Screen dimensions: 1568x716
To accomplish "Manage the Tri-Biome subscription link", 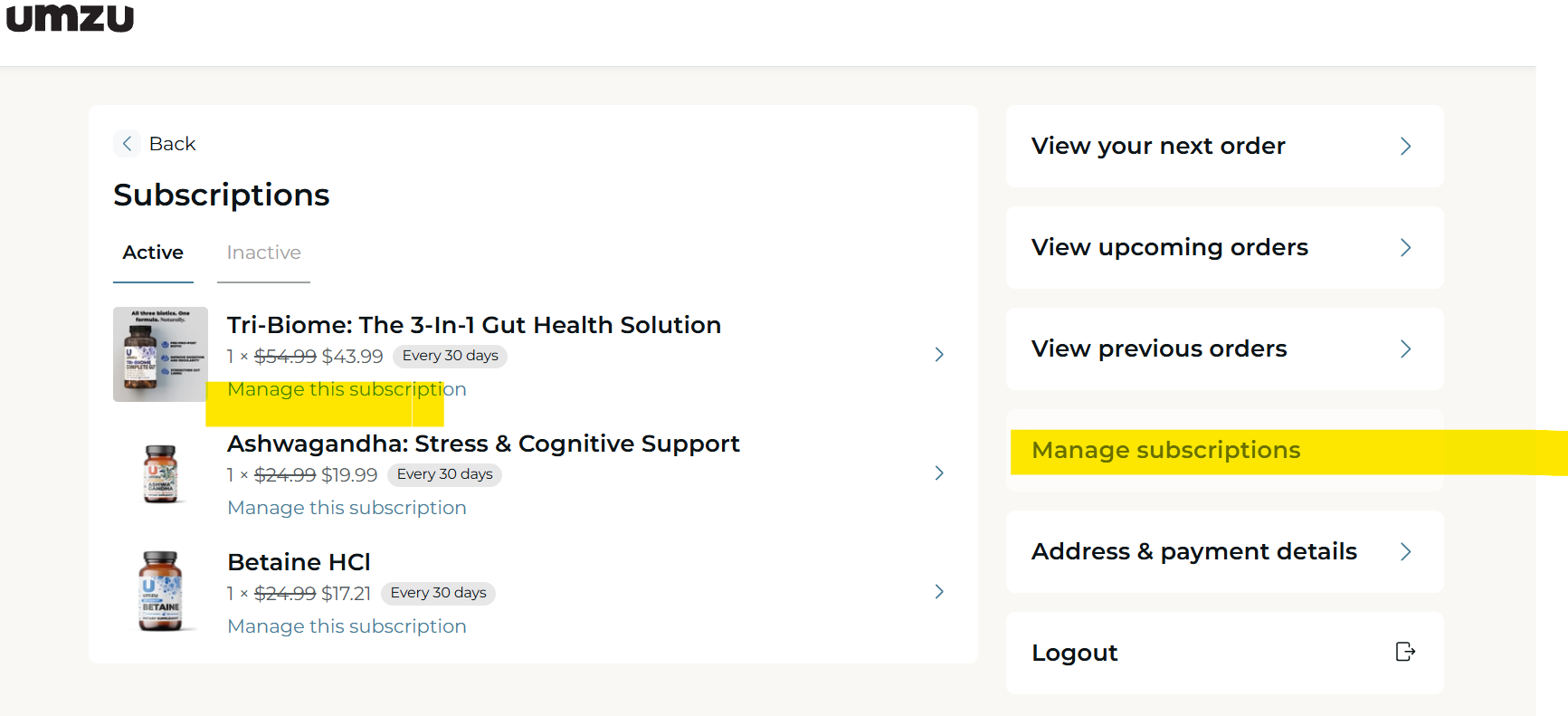I will pos(347,389).
